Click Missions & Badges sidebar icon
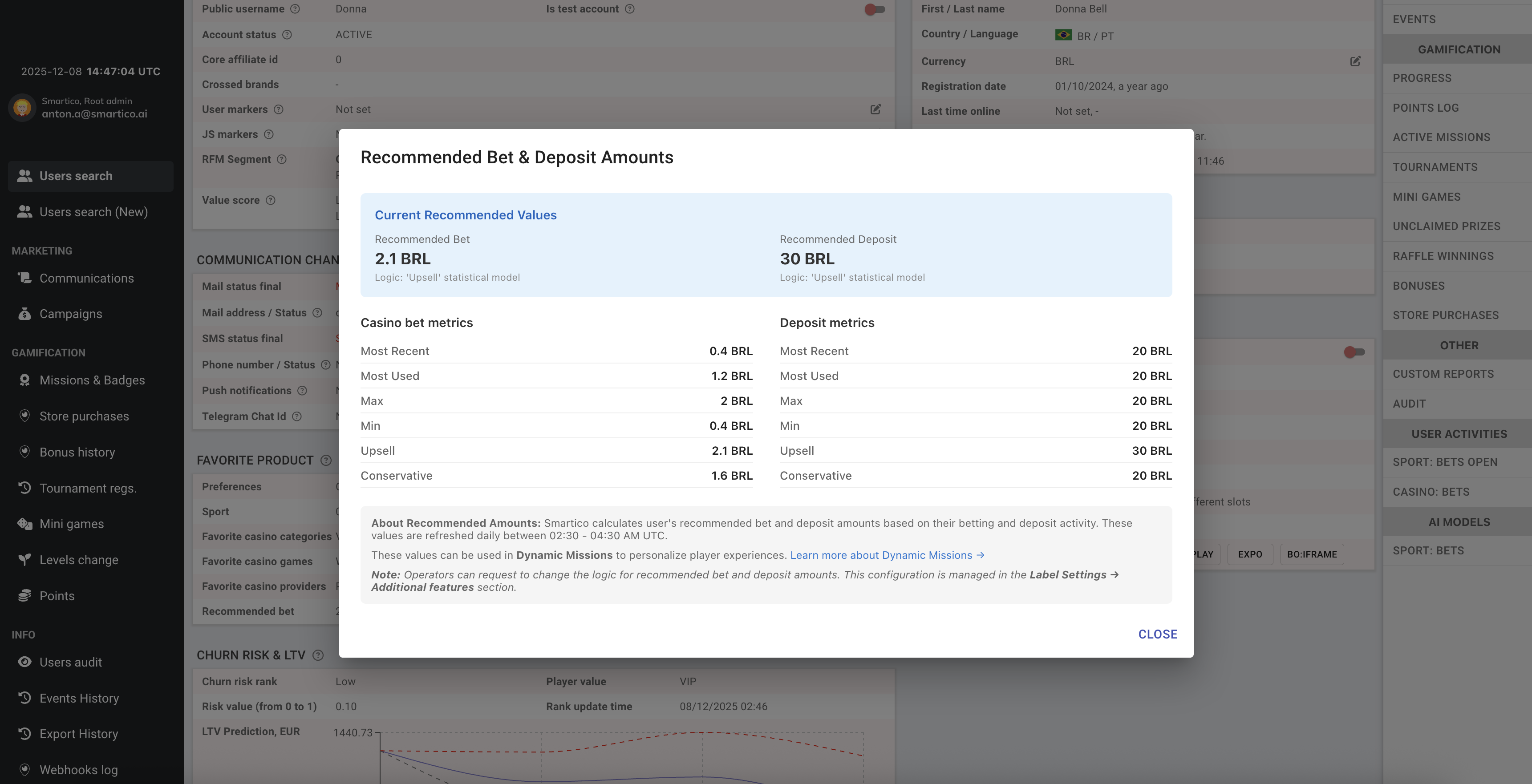 24,380
